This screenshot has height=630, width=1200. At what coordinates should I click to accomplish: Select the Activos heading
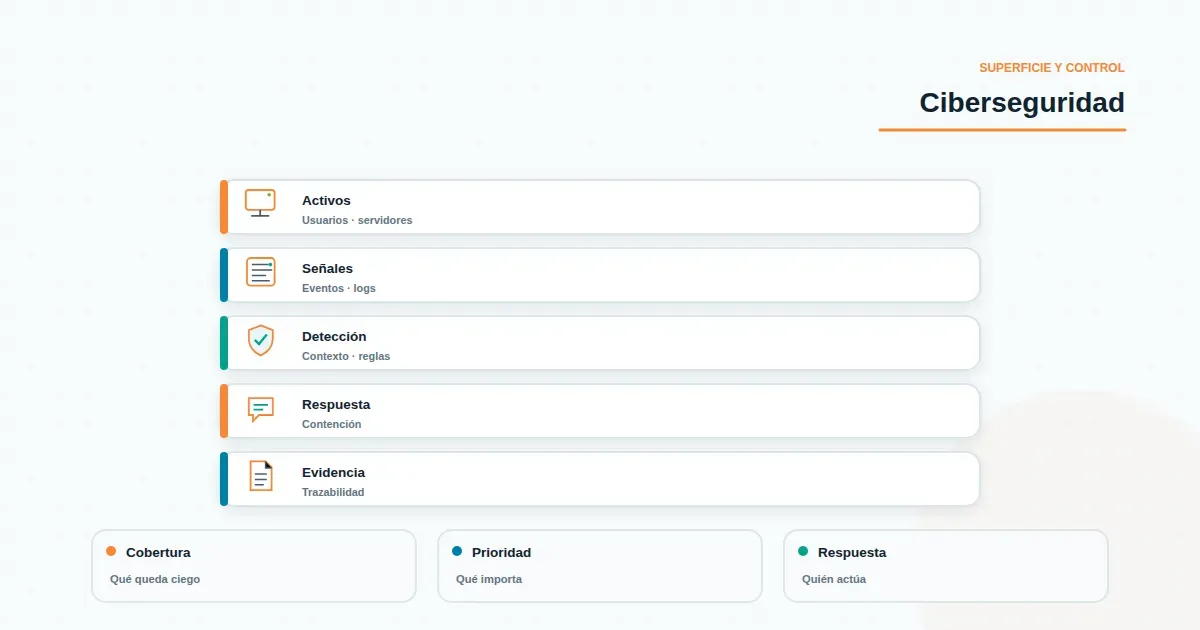click(x=326, y=201)
